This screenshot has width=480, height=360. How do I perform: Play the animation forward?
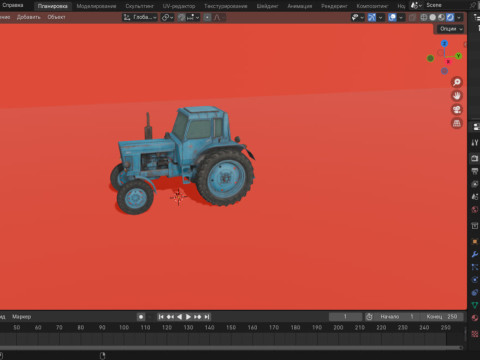188,317
